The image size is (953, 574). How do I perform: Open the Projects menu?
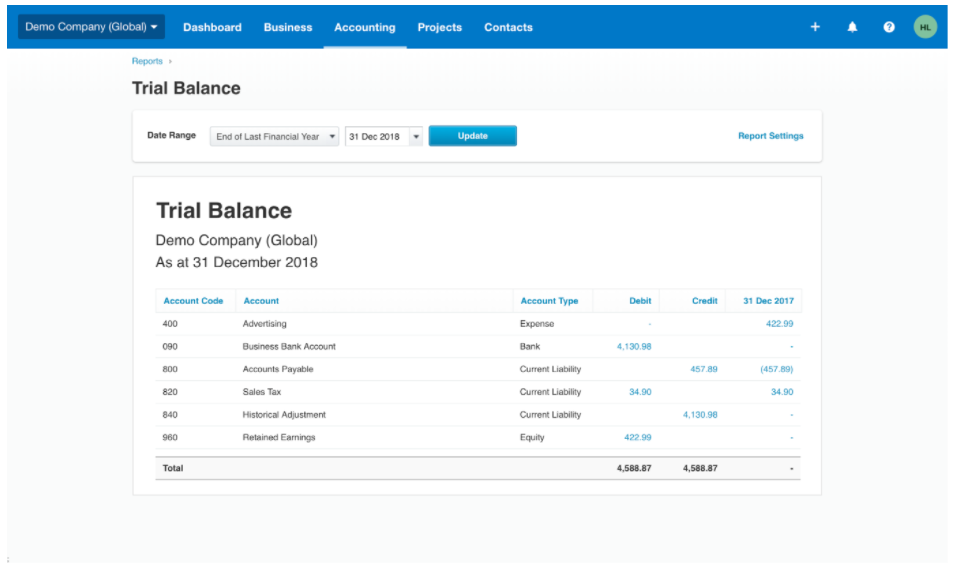pos(439,27)
